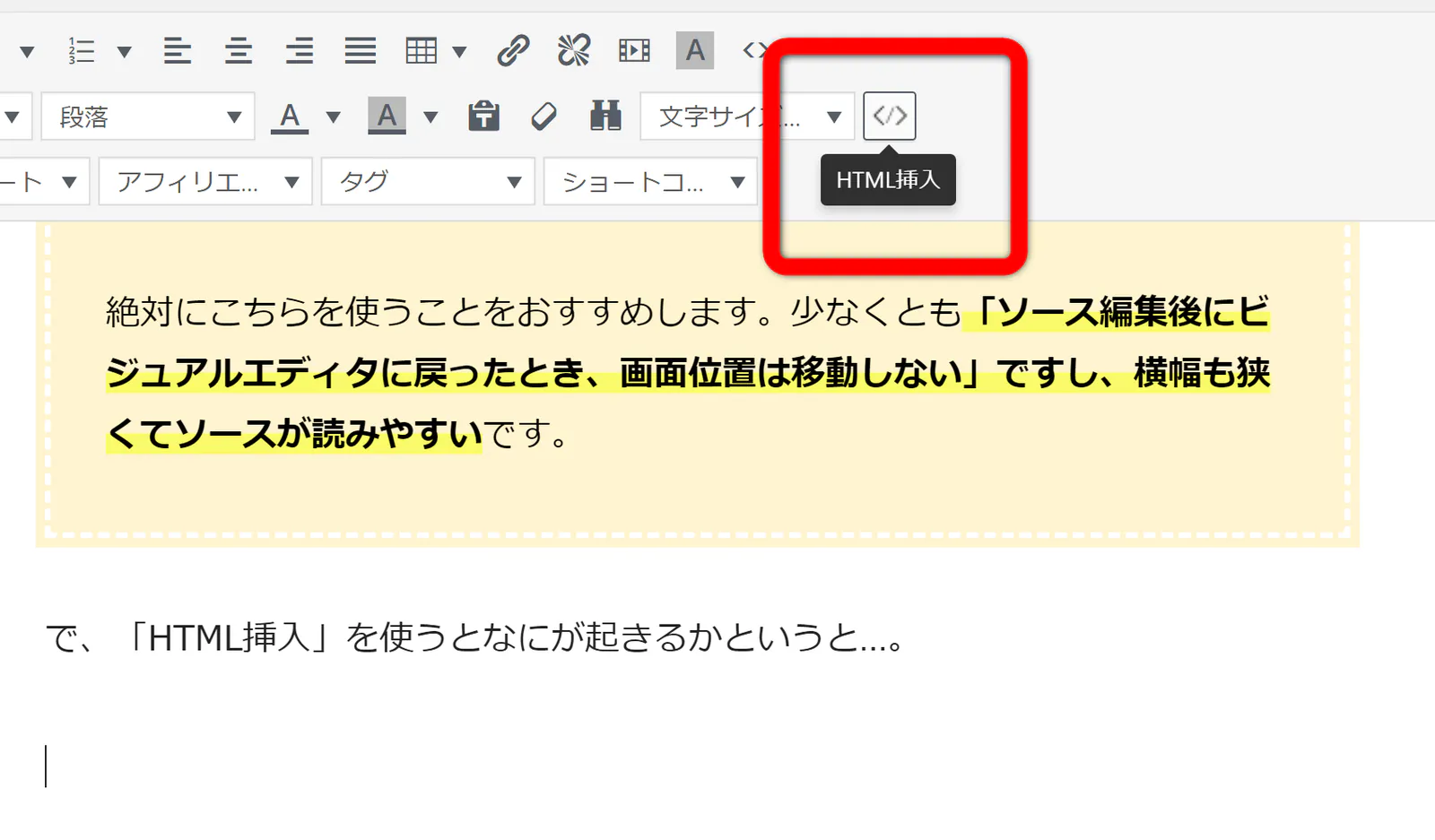
Task: Center align the text
Action: (x=239, y=51)
